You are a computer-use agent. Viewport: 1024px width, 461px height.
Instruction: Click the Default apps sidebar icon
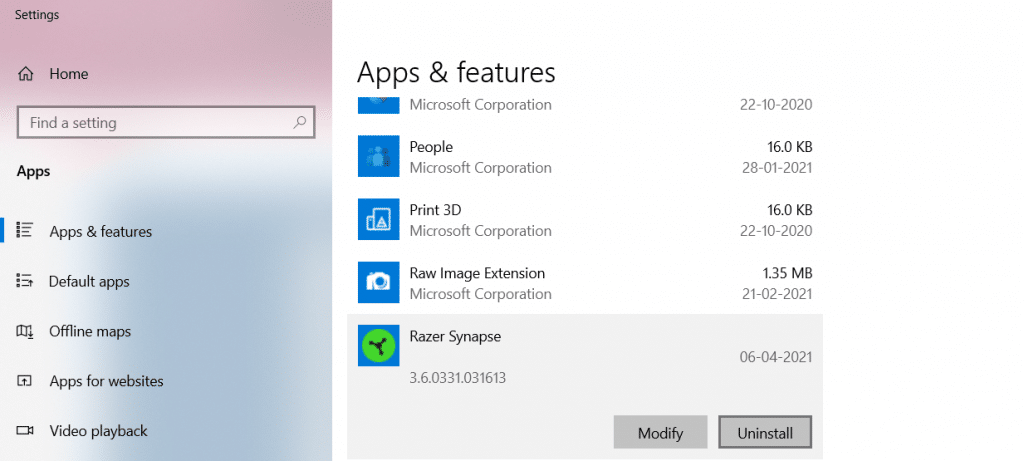25,281
